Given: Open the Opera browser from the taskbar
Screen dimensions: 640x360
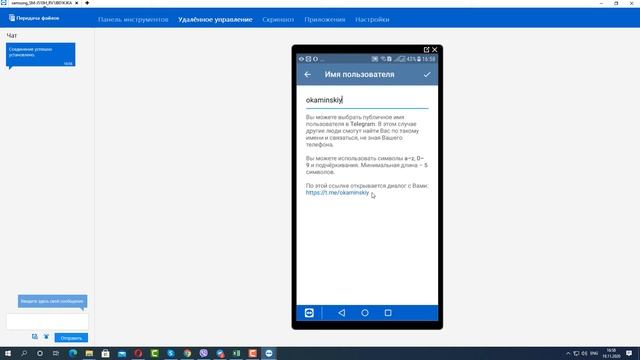Looking at the screenshot, I should click(x=138, y=353).
